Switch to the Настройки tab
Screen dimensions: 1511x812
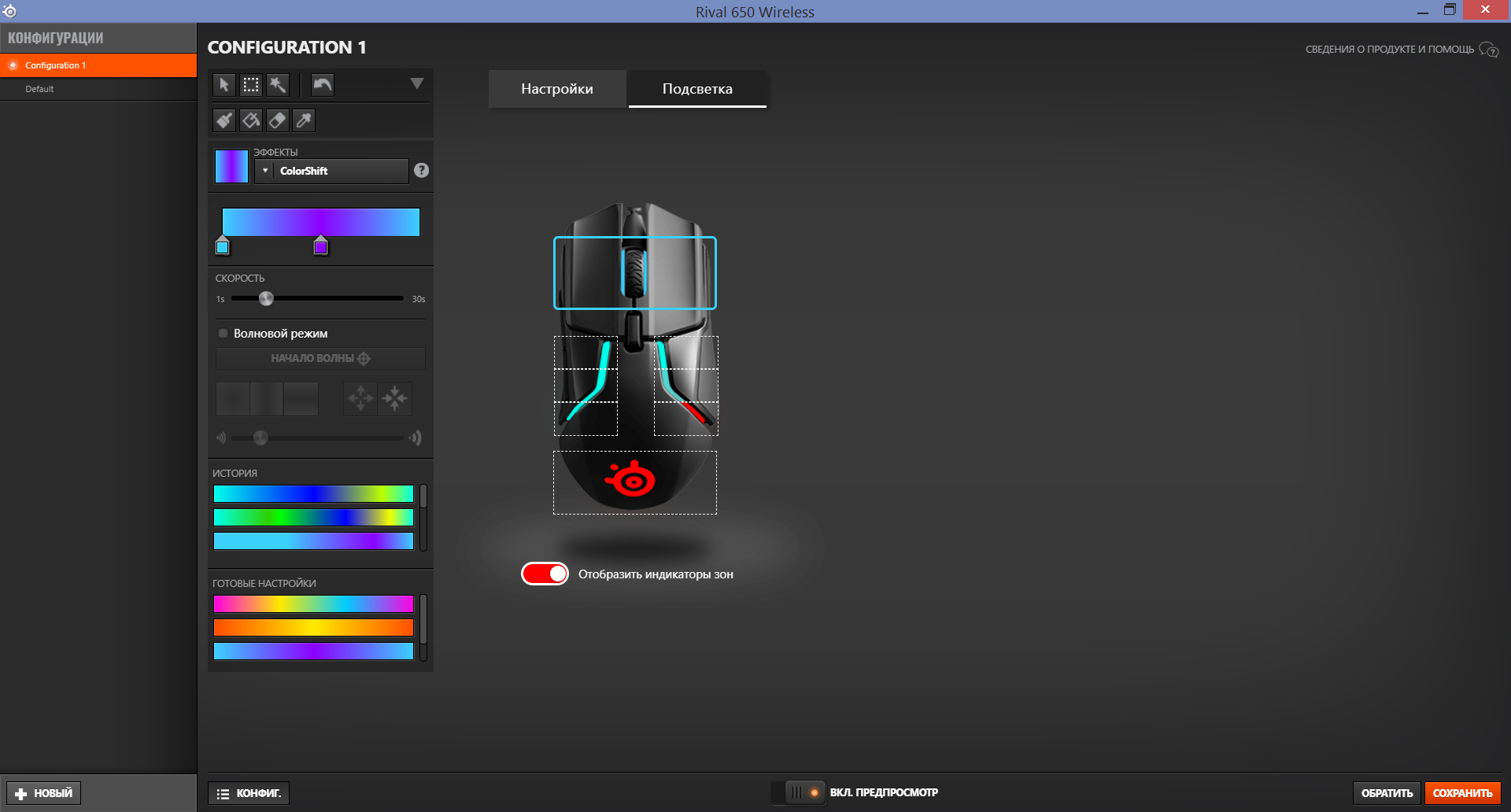tap(557, 89)
